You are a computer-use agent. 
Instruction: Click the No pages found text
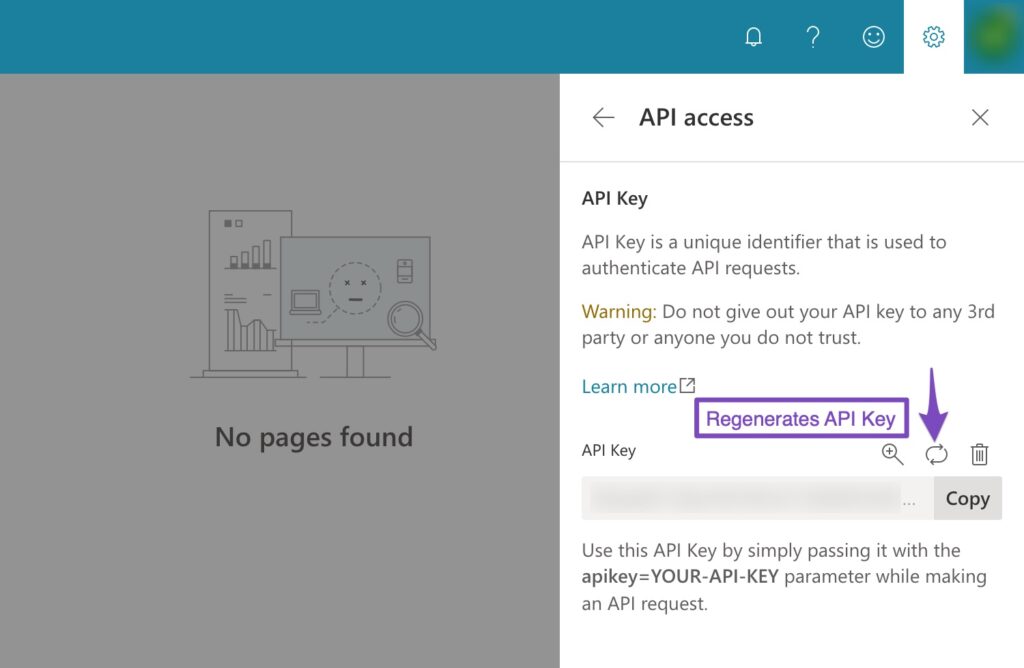pyautogui.click(x=314, y=437)
